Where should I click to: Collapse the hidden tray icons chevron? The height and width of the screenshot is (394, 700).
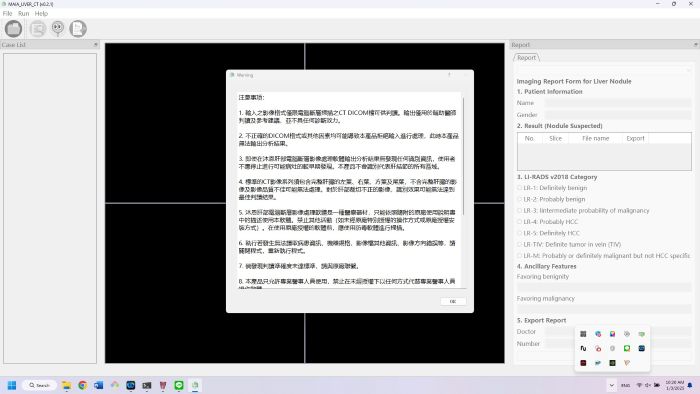612,385
